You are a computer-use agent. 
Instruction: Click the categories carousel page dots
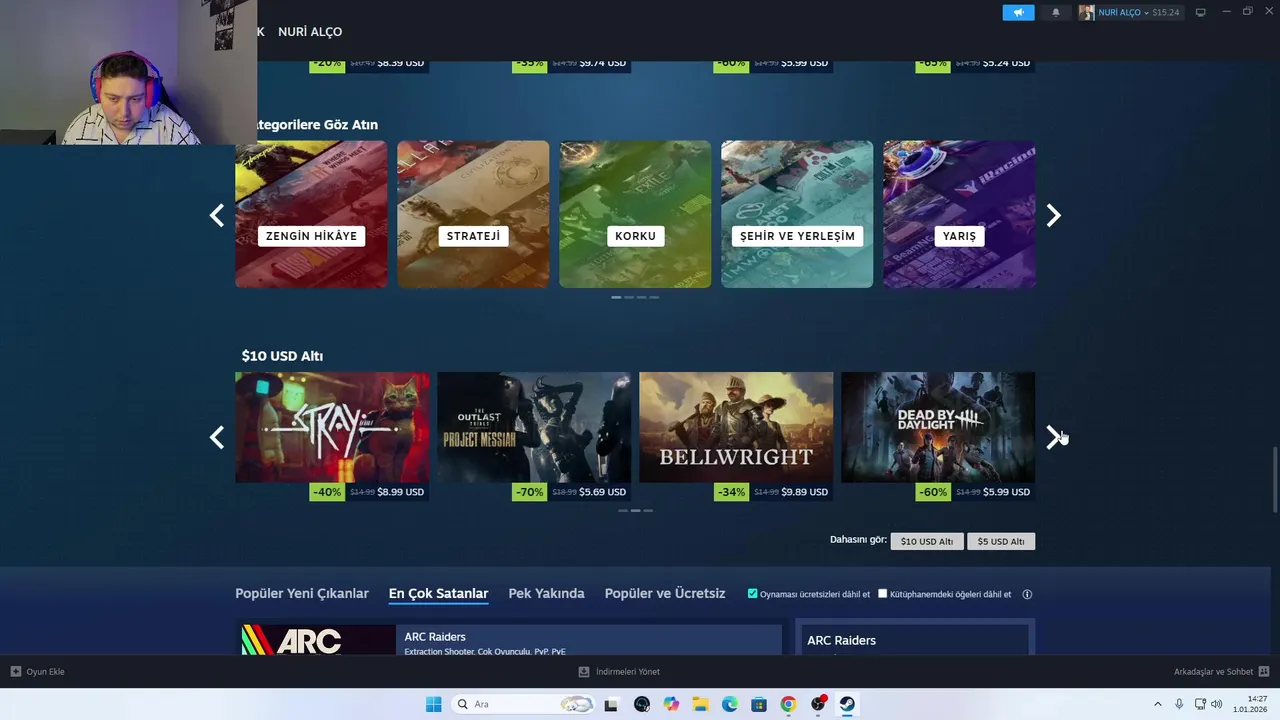pyautogui.click(x=635, y=297)
